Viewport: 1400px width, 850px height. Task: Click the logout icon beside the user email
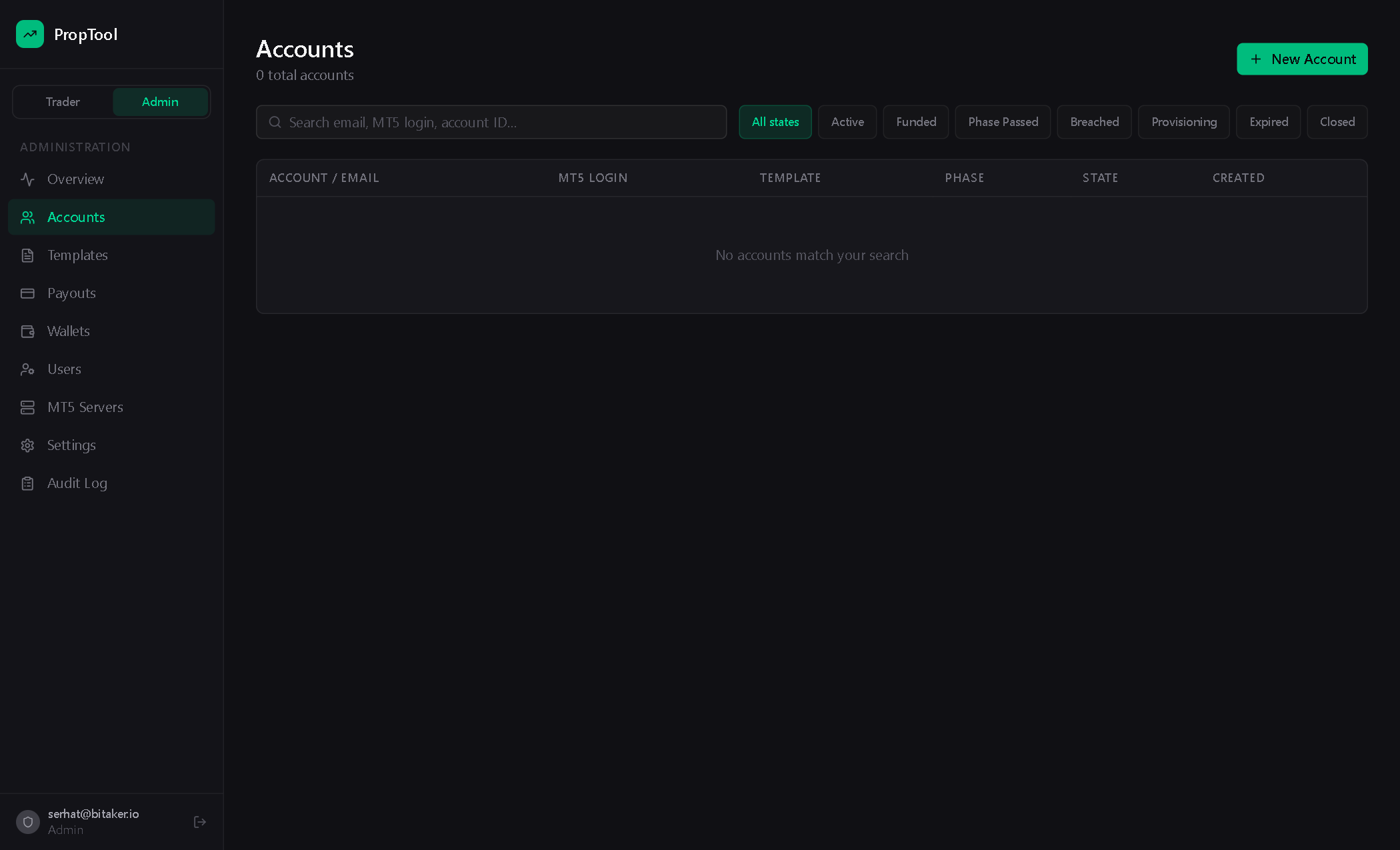coord(199,822)
